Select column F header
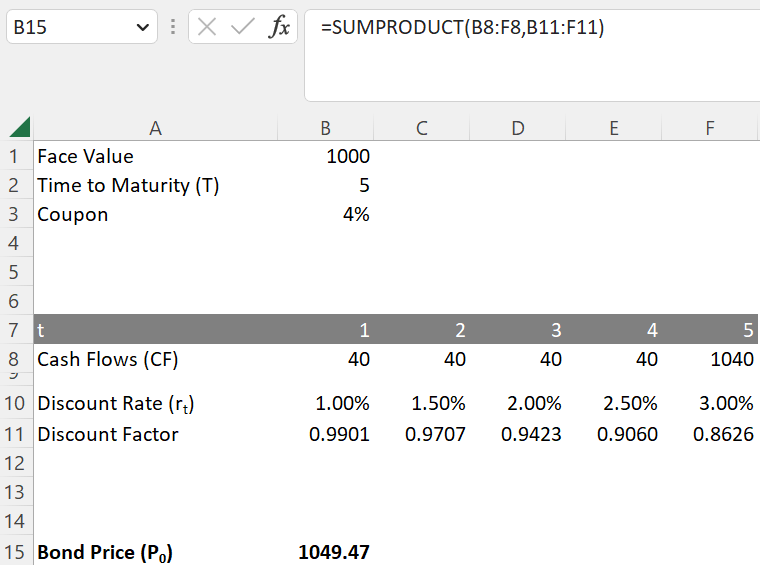 pos(710,128)
